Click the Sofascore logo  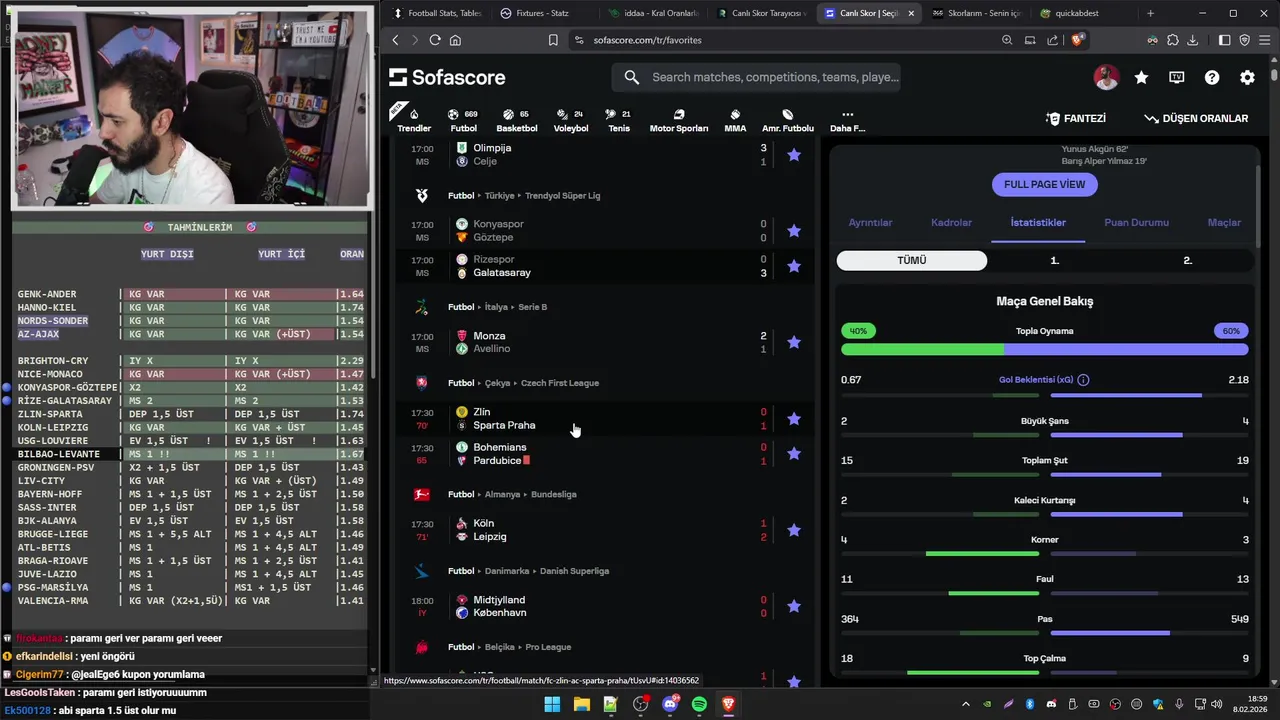point(447,77)
